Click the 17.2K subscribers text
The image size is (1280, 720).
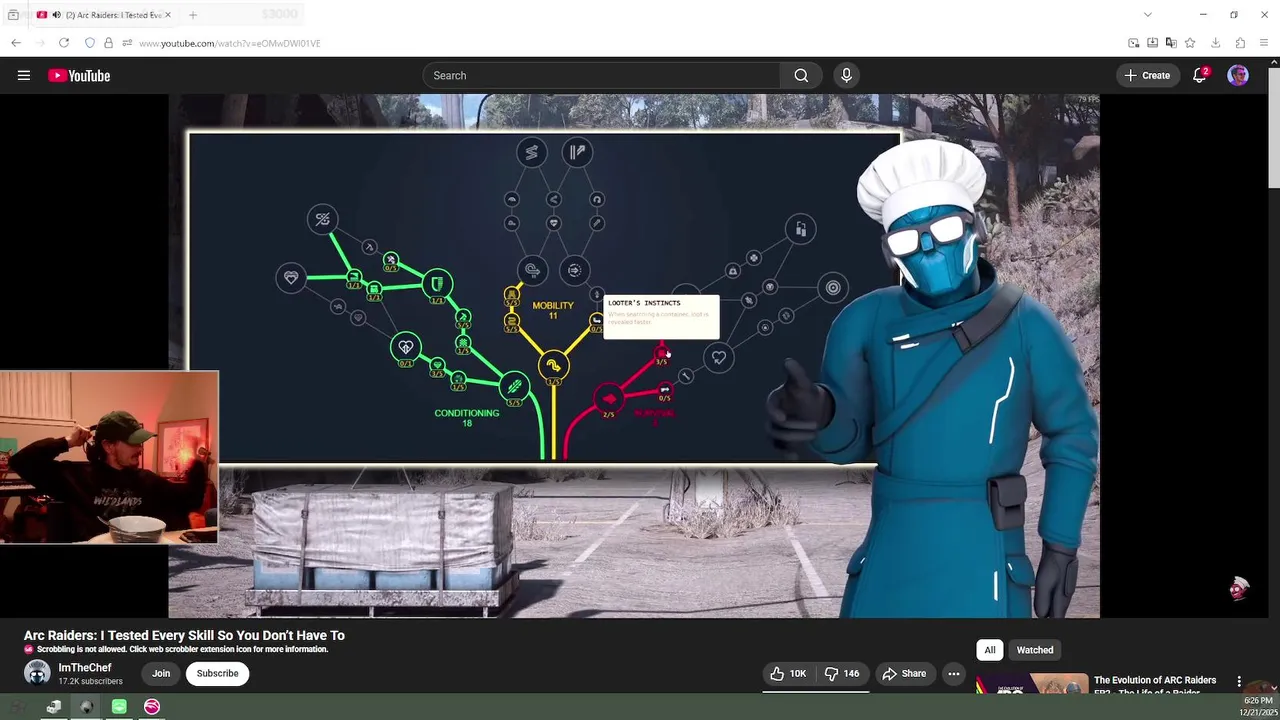(90, 681)
